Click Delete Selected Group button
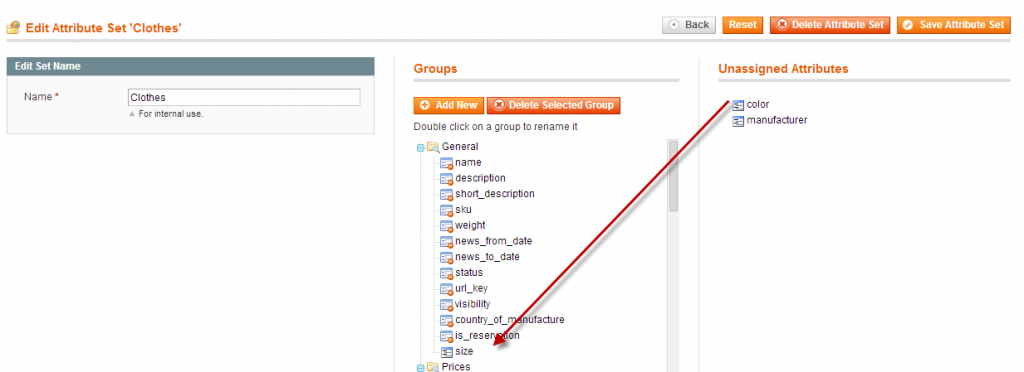 tap(554, 106)
